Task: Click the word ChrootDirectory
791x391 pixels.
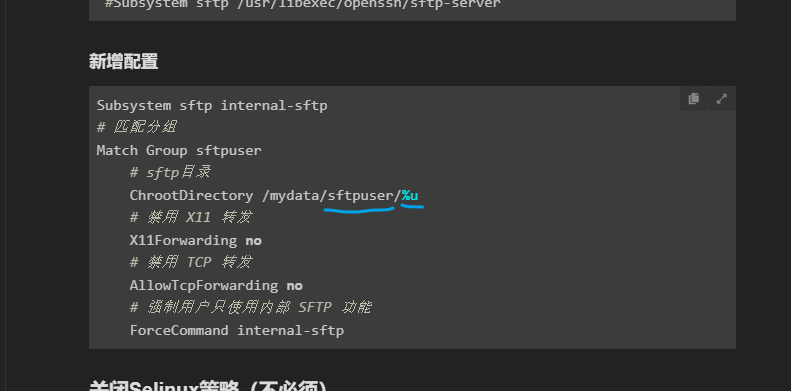Action: (x=191, y=196)
